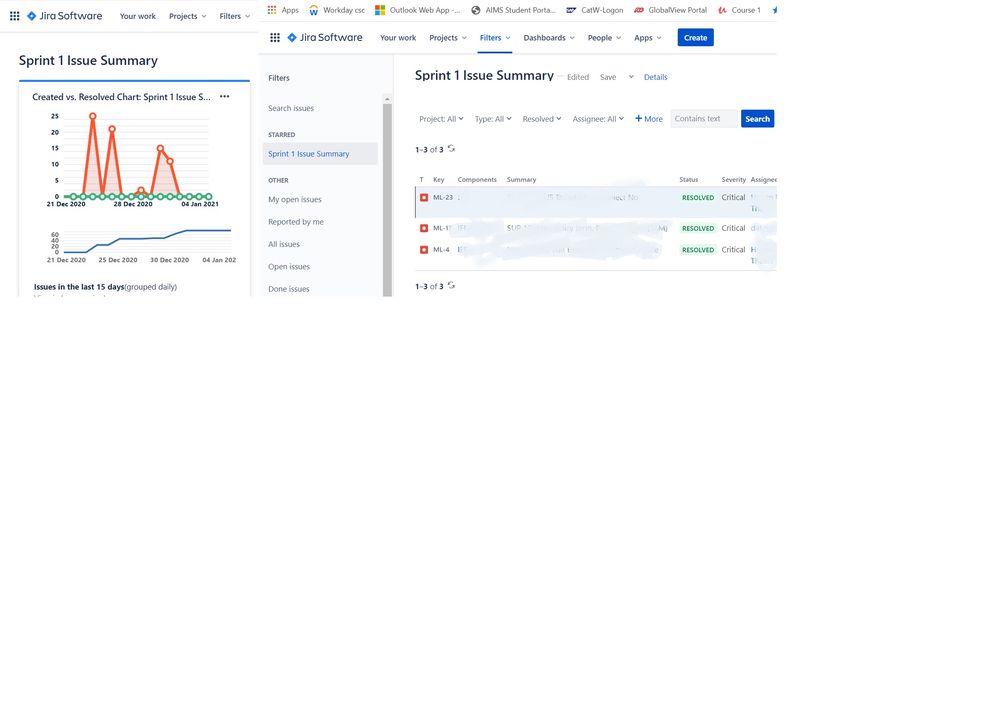Viewport: 999px width, 706px height.
Task: Open GlobalView Portal bookmark
Action: 670,10
